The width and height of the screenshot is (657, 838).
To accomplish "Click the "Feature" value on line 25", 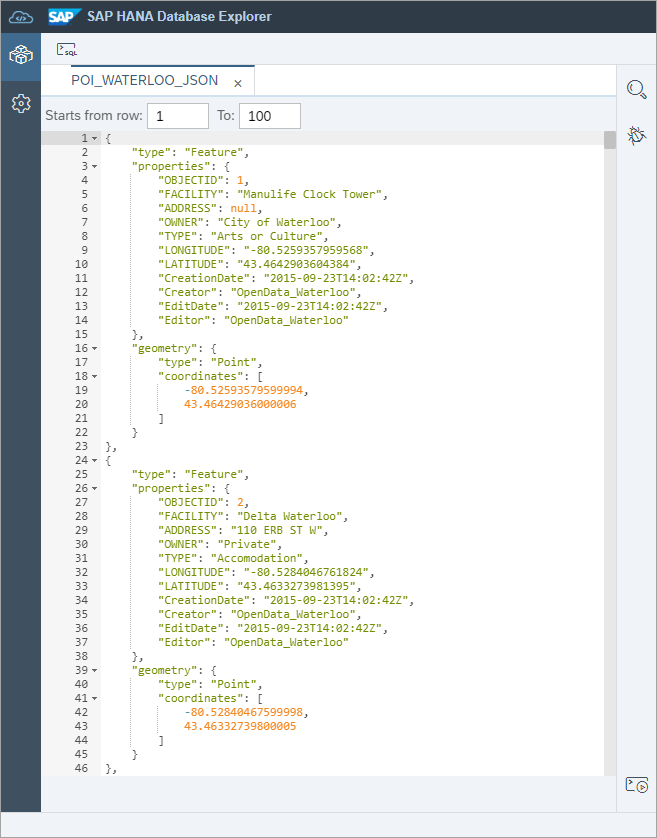I will click(214, 474).
